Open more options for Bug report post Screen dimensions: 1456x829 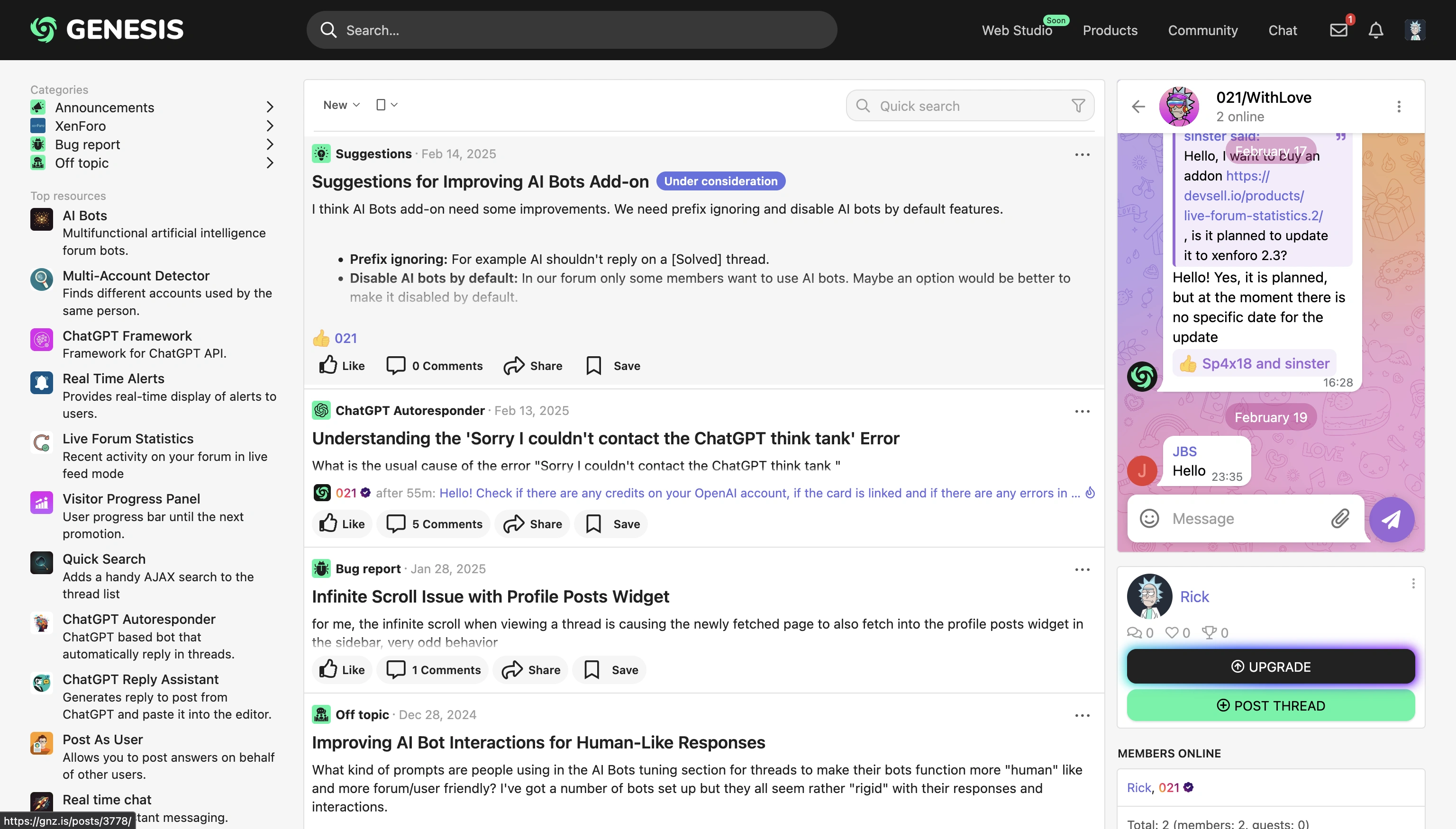pos(1082,570)
